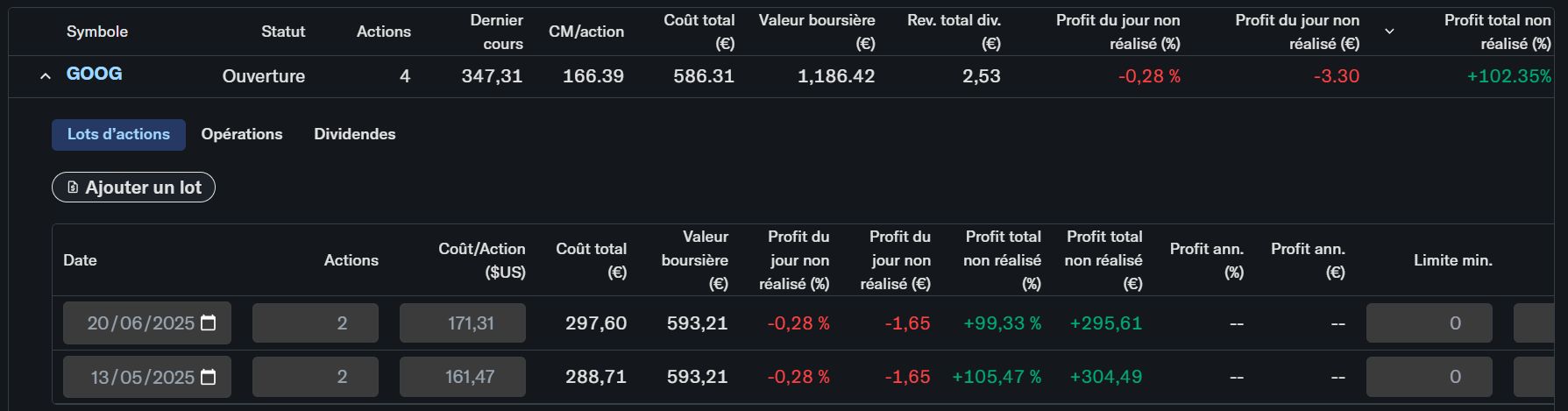The width and height of the screenshot is (1568, 411).
Task: Switch to the Opérations tab
Action: coord(242,134)
